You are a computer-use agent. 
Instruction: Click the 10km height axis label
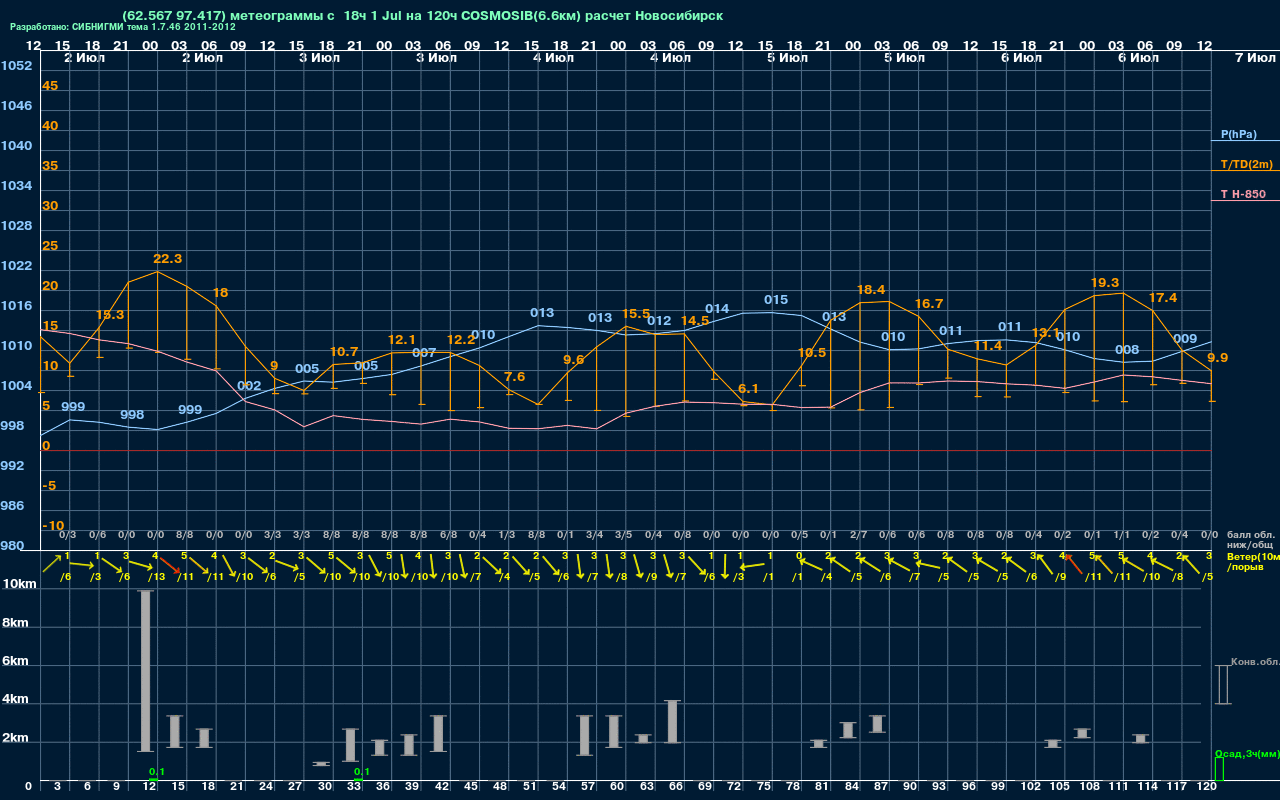19,583
